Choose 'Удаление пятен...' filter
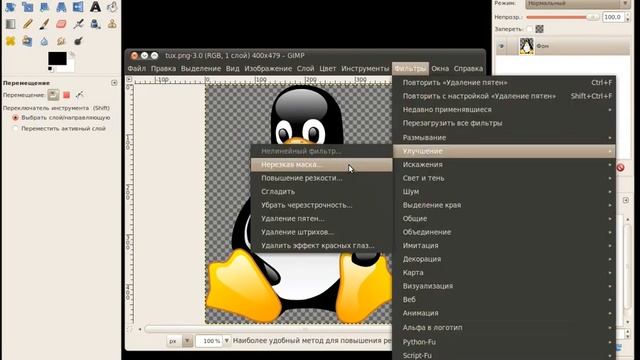 [321, 218]
